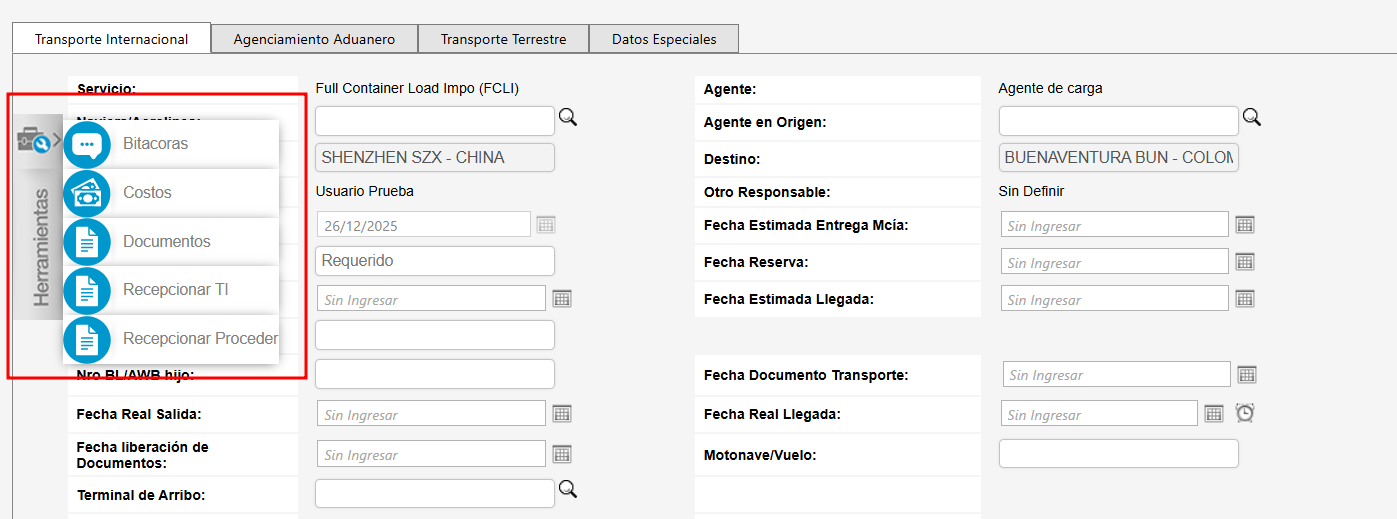Click the Fecha Estimada Entrega Mcía date field
This screenshot has height=519, width=1397.
1114,225
